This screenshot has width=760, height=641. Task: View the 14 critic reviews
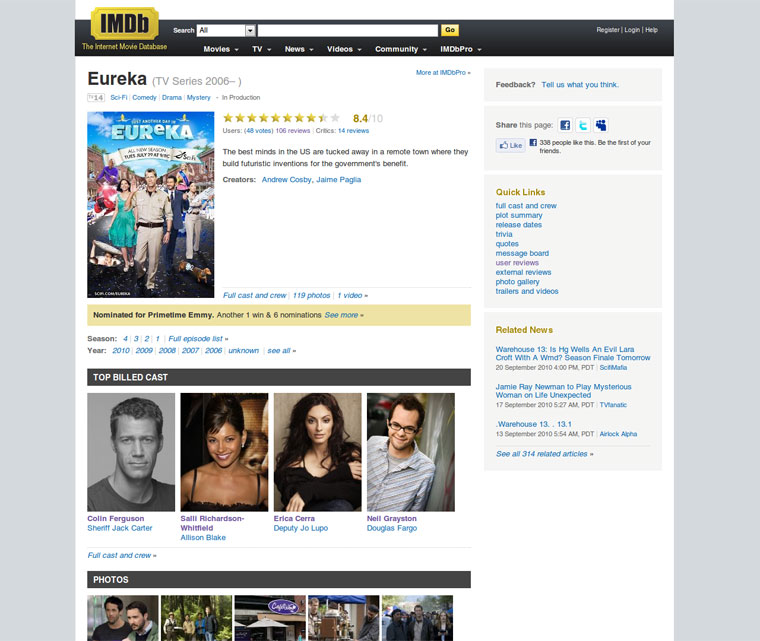(x=353, y=130)
